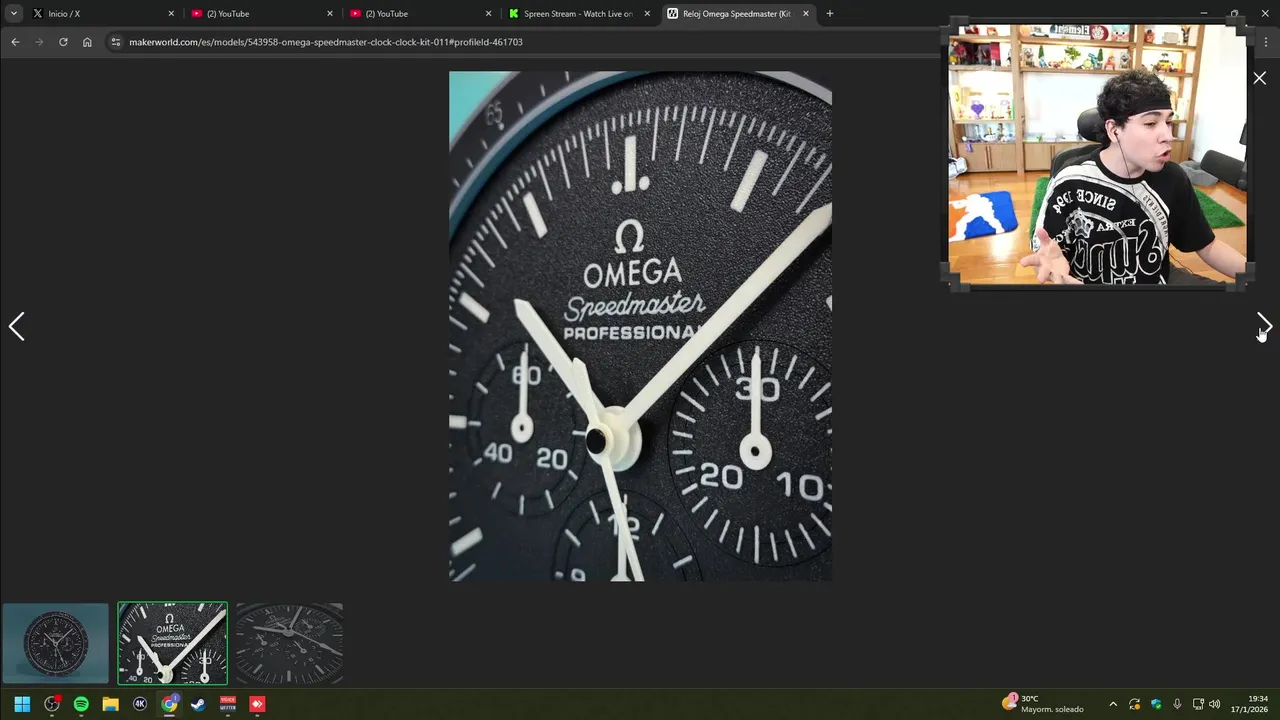Viewport: 1280px width, 720px height.
Task: Open the microphone tray icon
Action: [1177, 704]
